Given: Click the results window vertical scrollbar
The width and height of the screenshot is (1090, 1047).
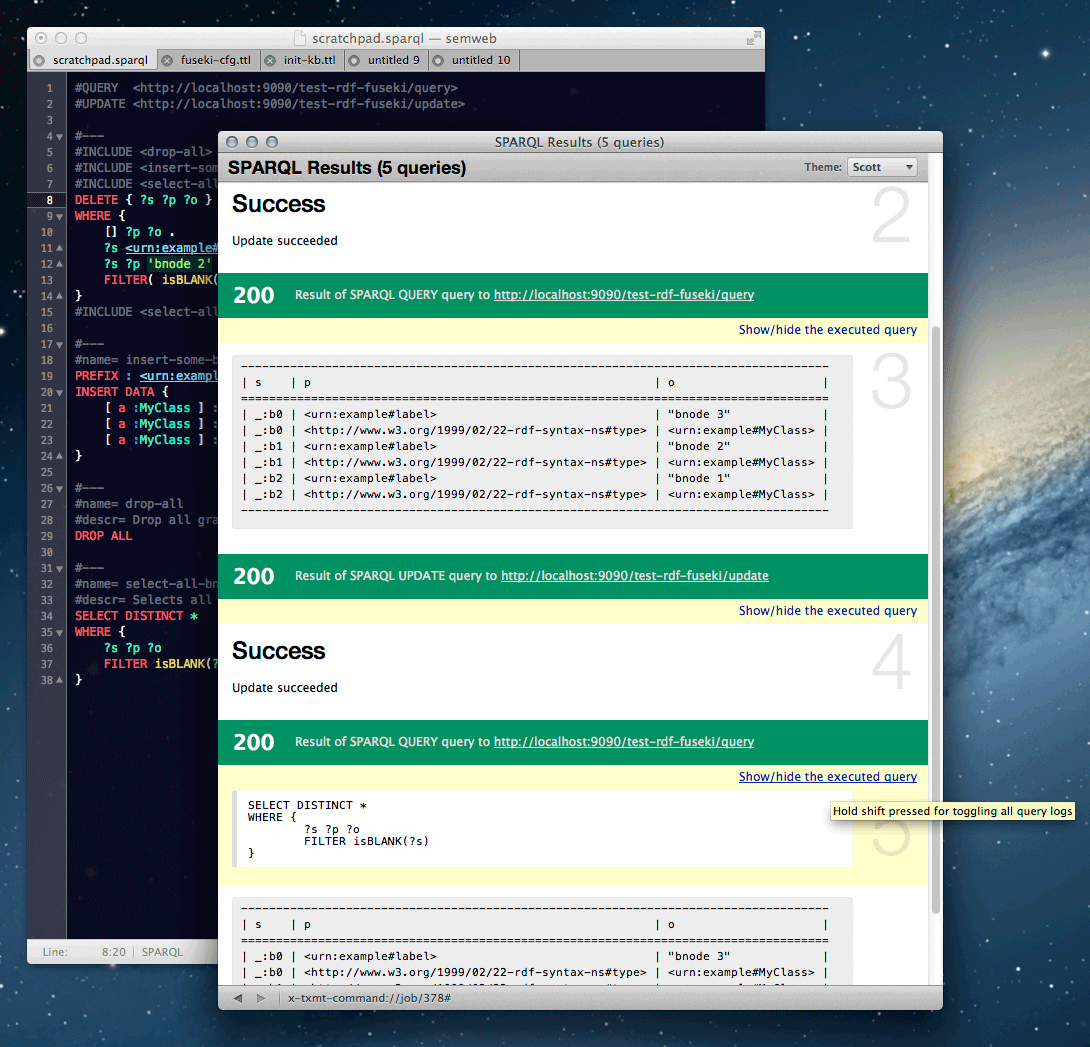Looking at the screenshot, I should [936, 619].
